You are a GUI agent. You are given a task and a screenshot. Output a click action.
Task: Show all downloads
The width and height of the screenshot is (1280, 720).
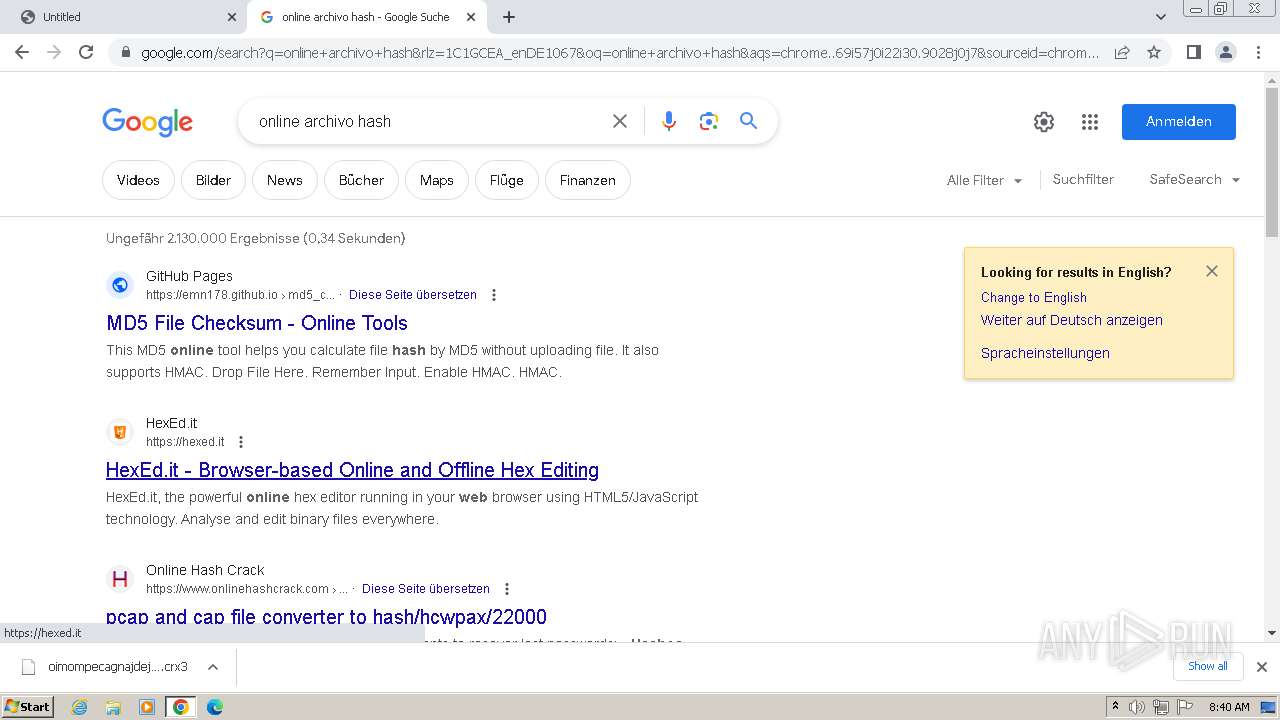(1207, 666)
